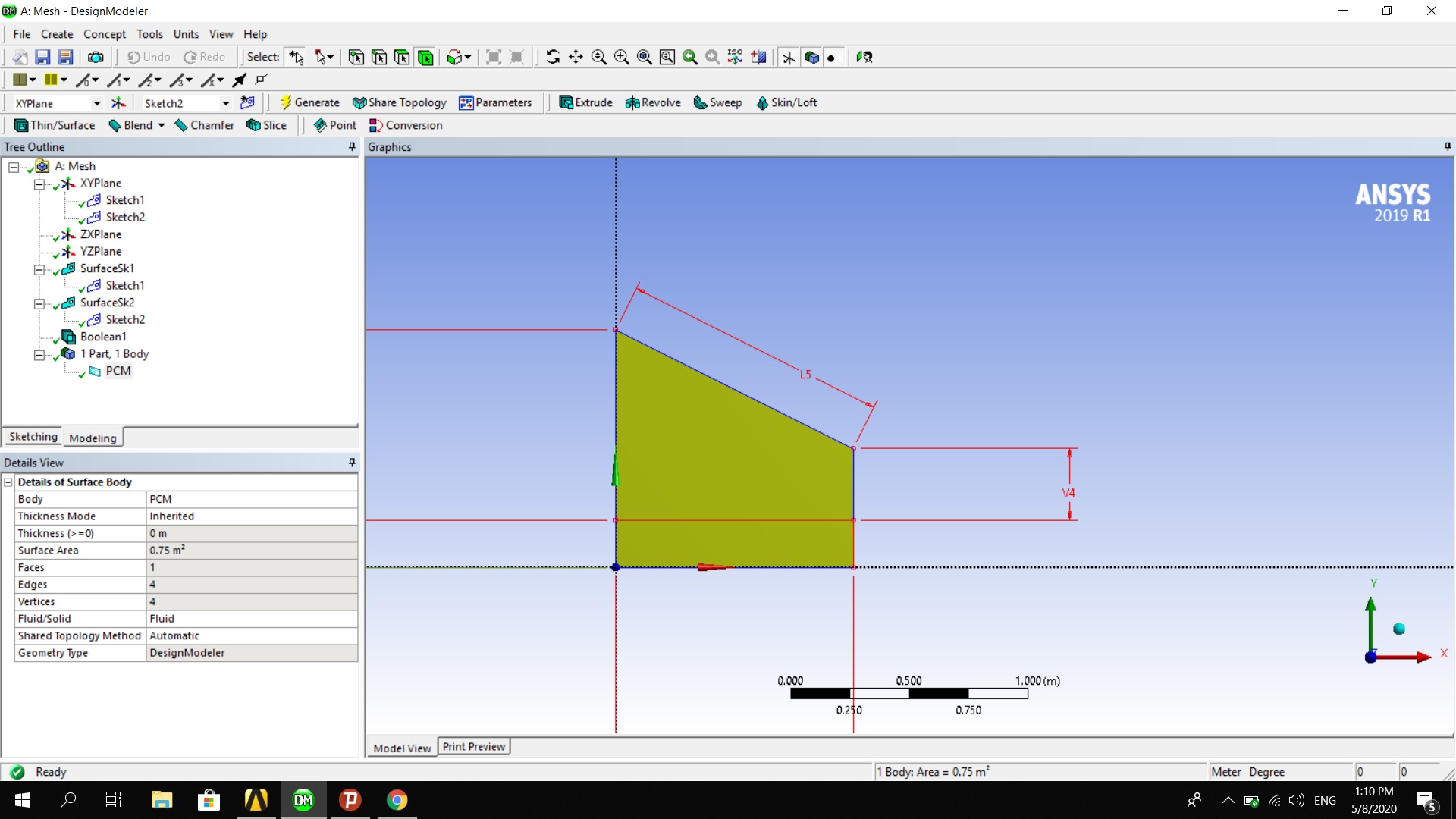Click the New Sketch icon
Viewport: 1456px width, 819px height.
pos(247,102)
